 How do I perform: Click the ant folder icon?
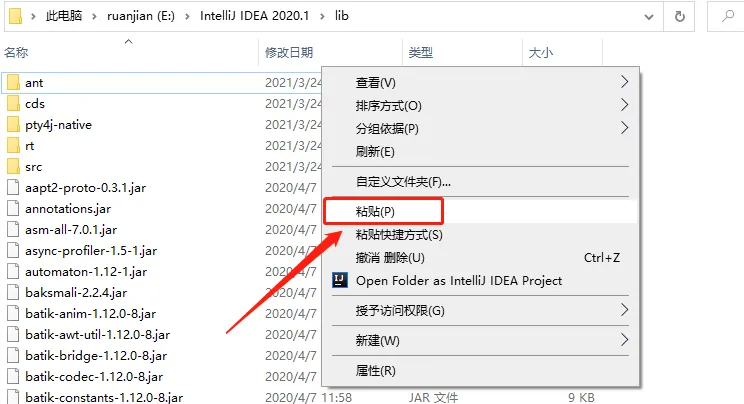point(12,82)
